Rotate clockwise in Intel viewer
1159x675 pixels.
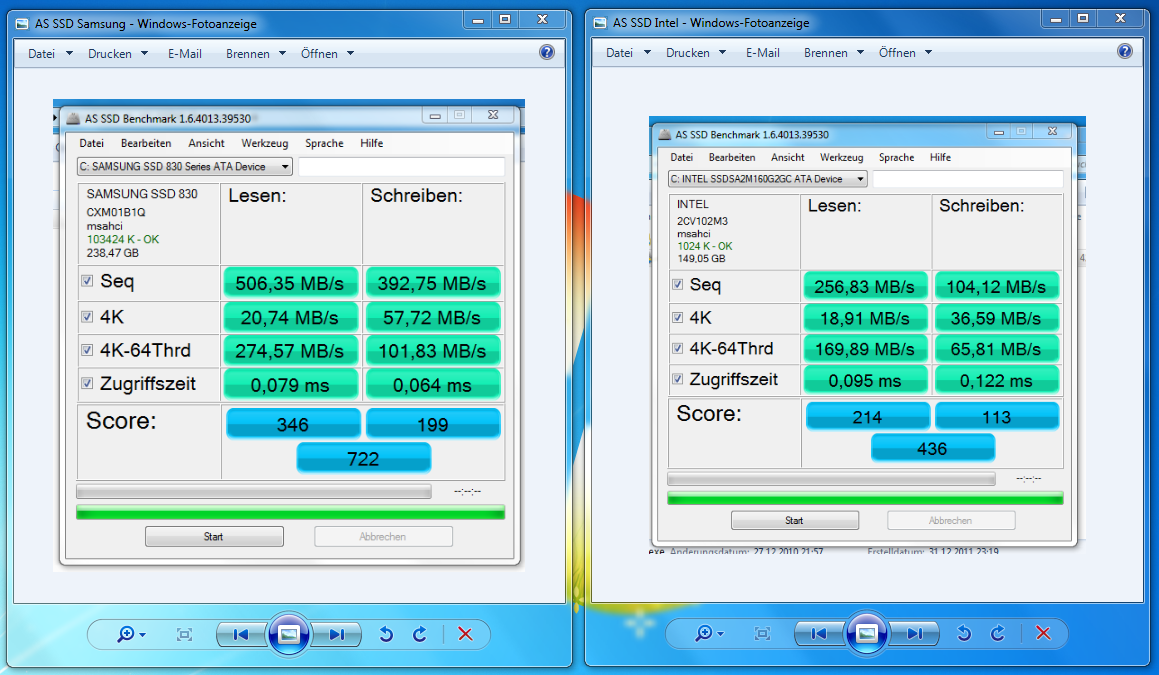998,634
